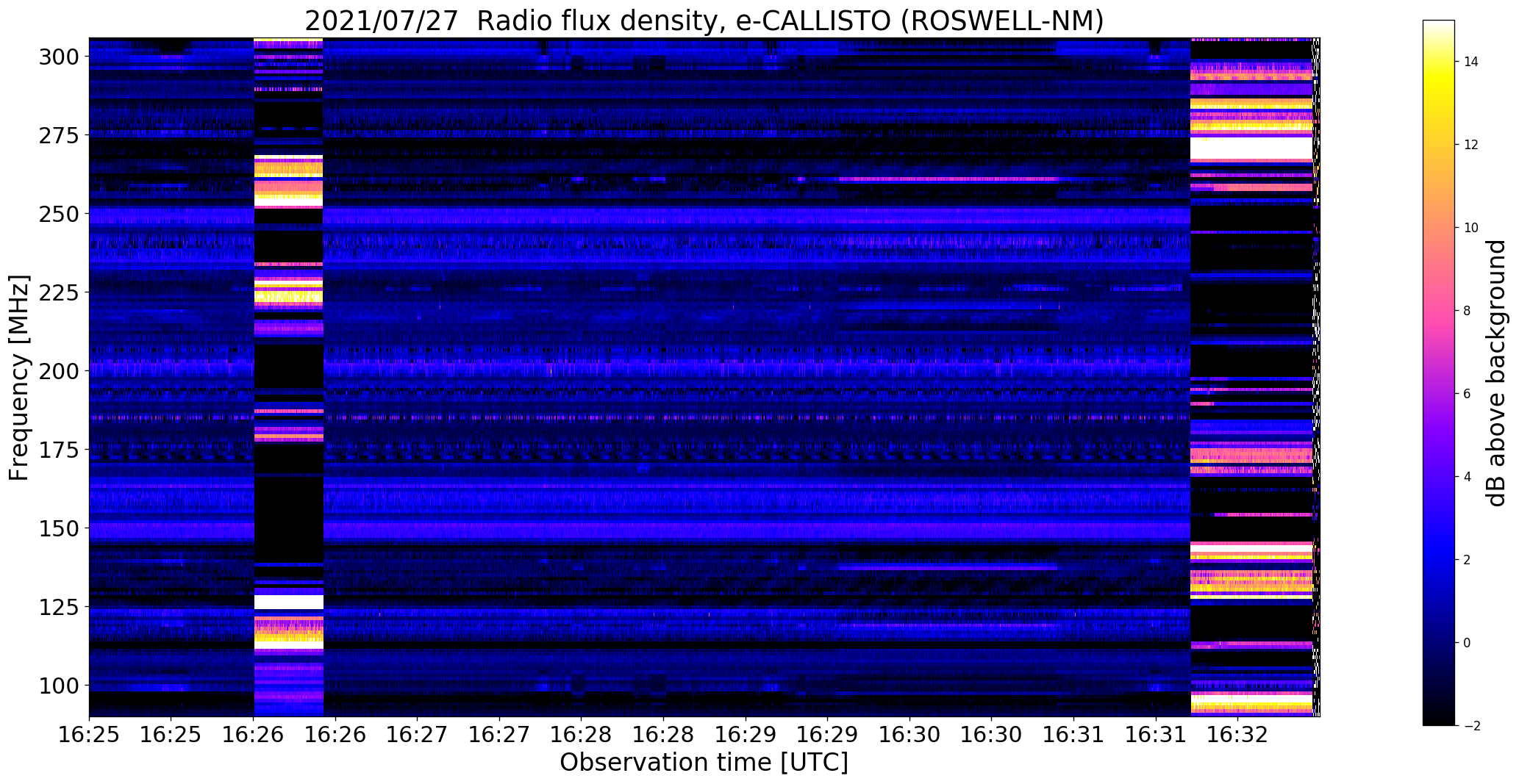Click the 16:32 tick on the time axis
The height and width of the screenshot is (784, 1519).
(1238, 736)
